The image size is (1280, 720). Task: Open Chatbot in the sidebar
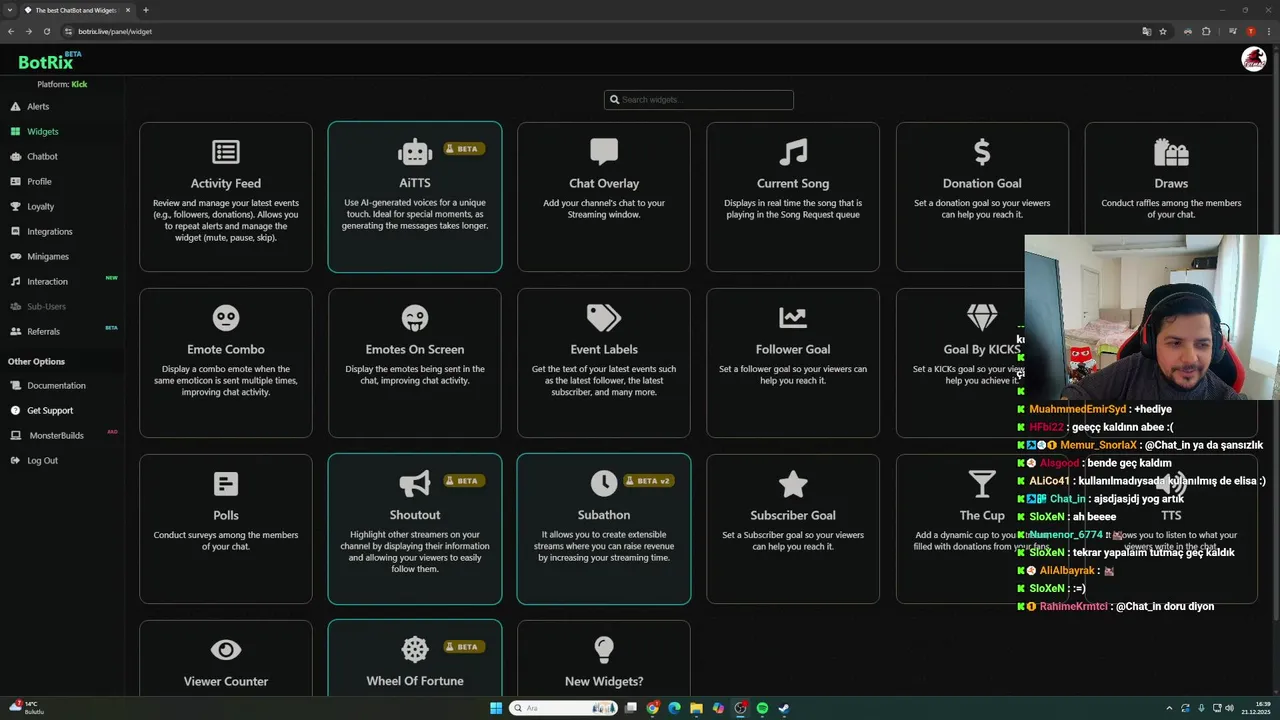[42, 157]
